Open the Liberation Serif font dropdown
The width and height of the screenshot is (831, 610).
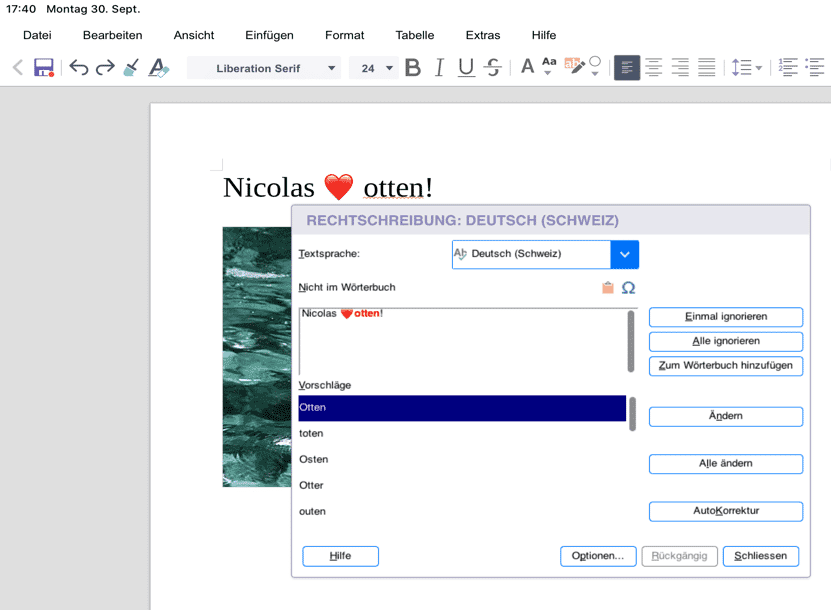pyautogui.click(x=332, y=68)
